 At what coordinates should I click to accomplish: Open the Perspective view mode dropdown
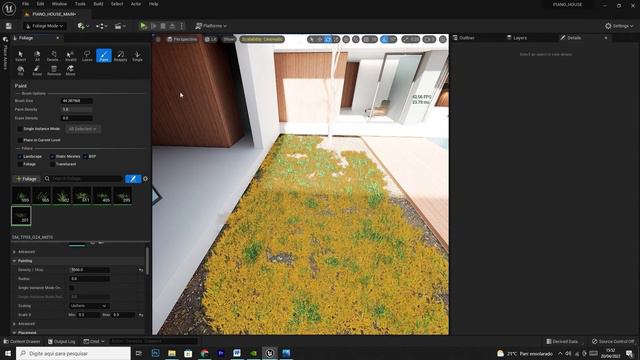tap(182, 39)
